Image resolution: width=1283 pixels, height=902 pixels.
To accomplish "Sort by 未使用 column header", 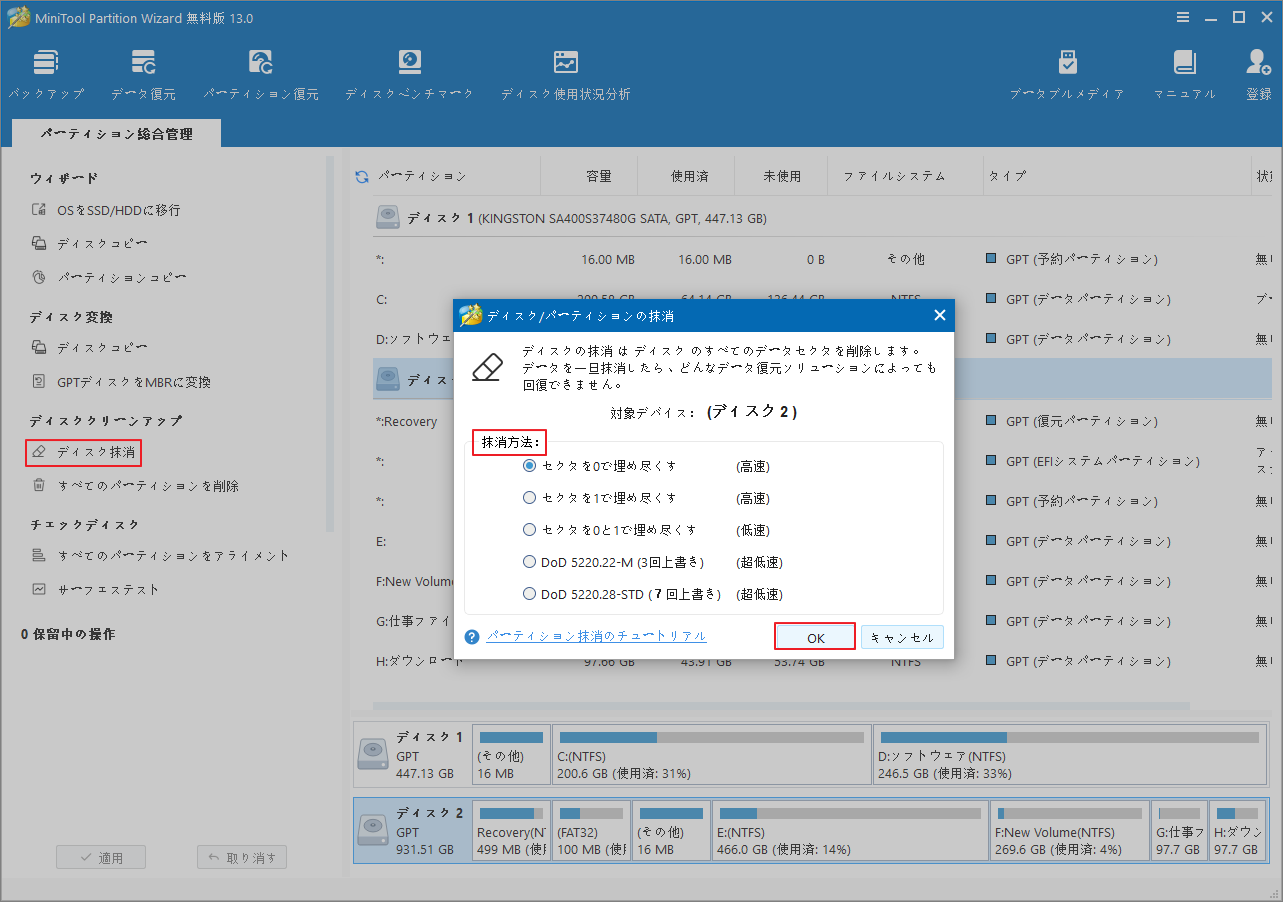I will pos(781,176).
